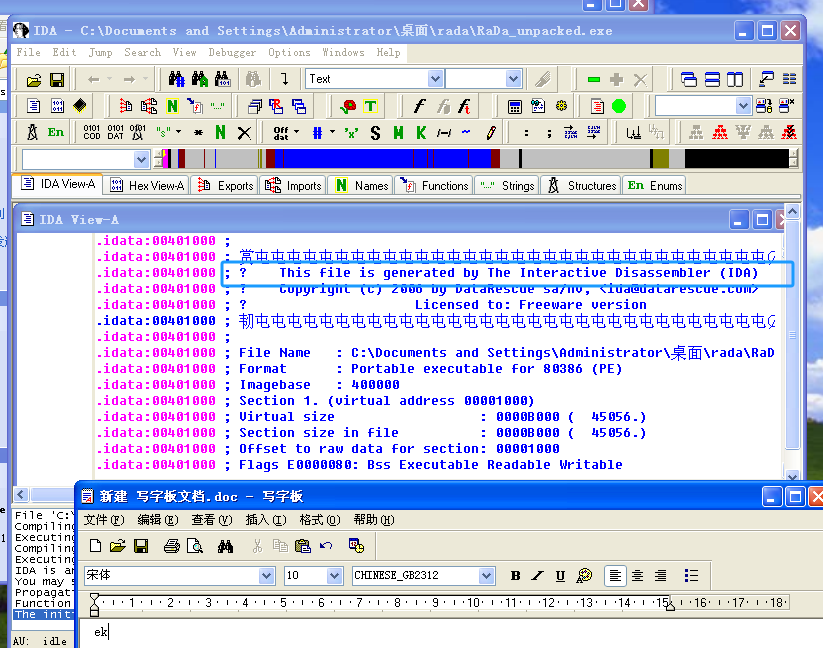
Task: Click the WordPad find binoculars icon
Action: tap(225, 546)
